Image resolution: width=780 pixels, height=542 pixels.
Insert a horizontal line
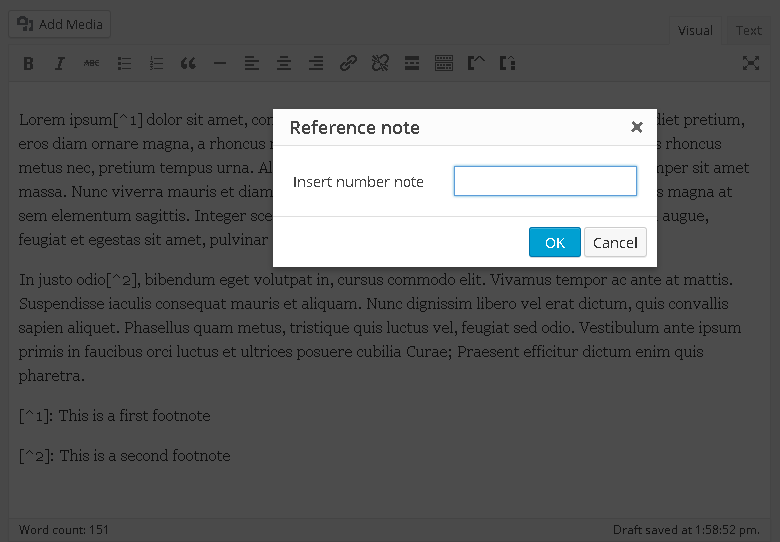click(x=220, y=64)
